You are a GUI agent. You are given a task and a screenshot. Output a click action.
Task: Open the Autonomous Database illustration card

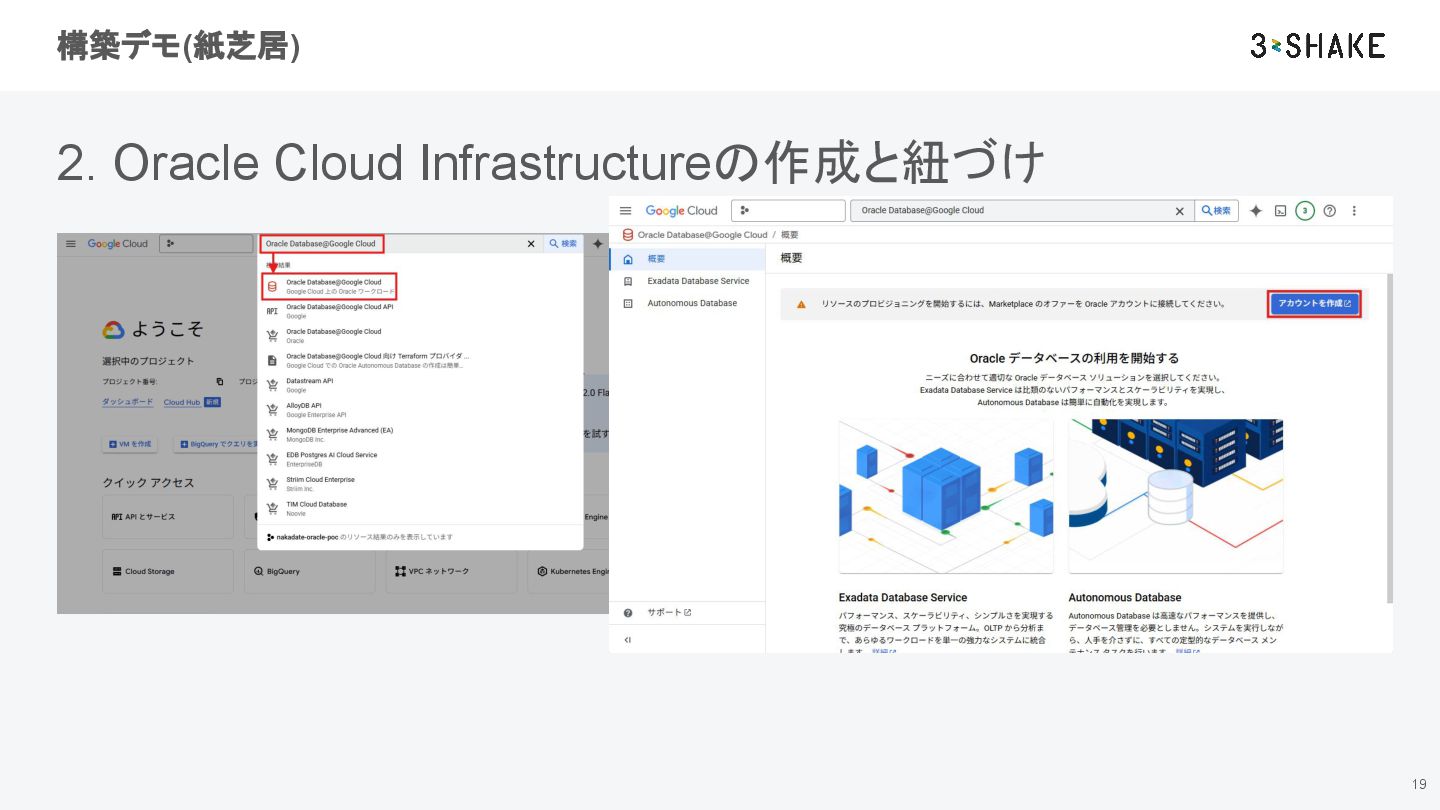pyautogui.click(x=1175, y=496)
